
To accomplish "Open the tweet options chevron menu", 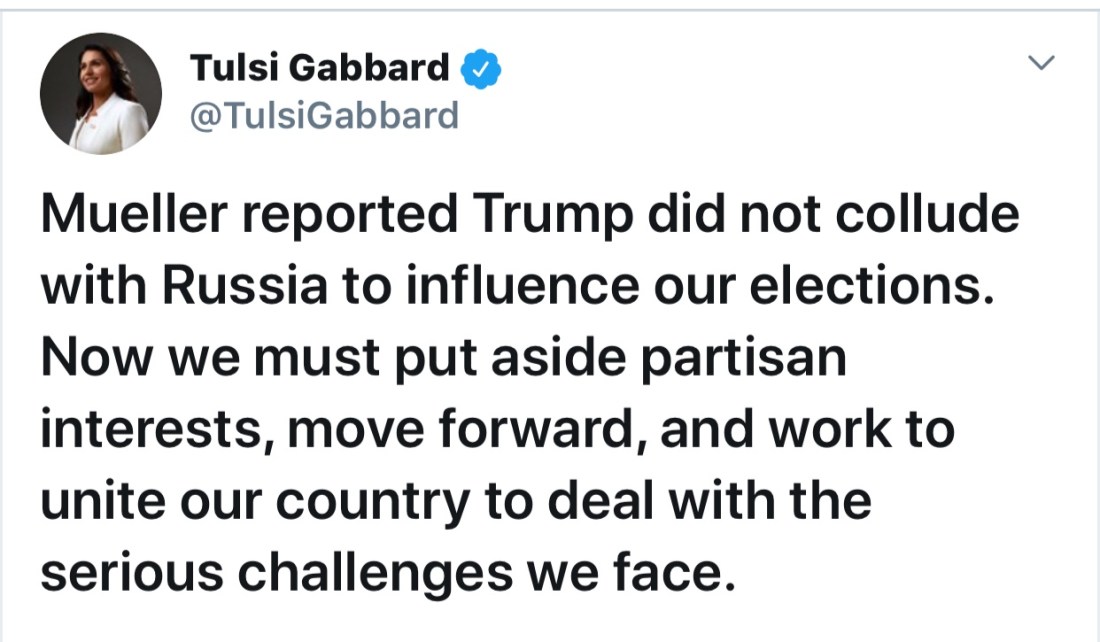I will [1042, 64].
